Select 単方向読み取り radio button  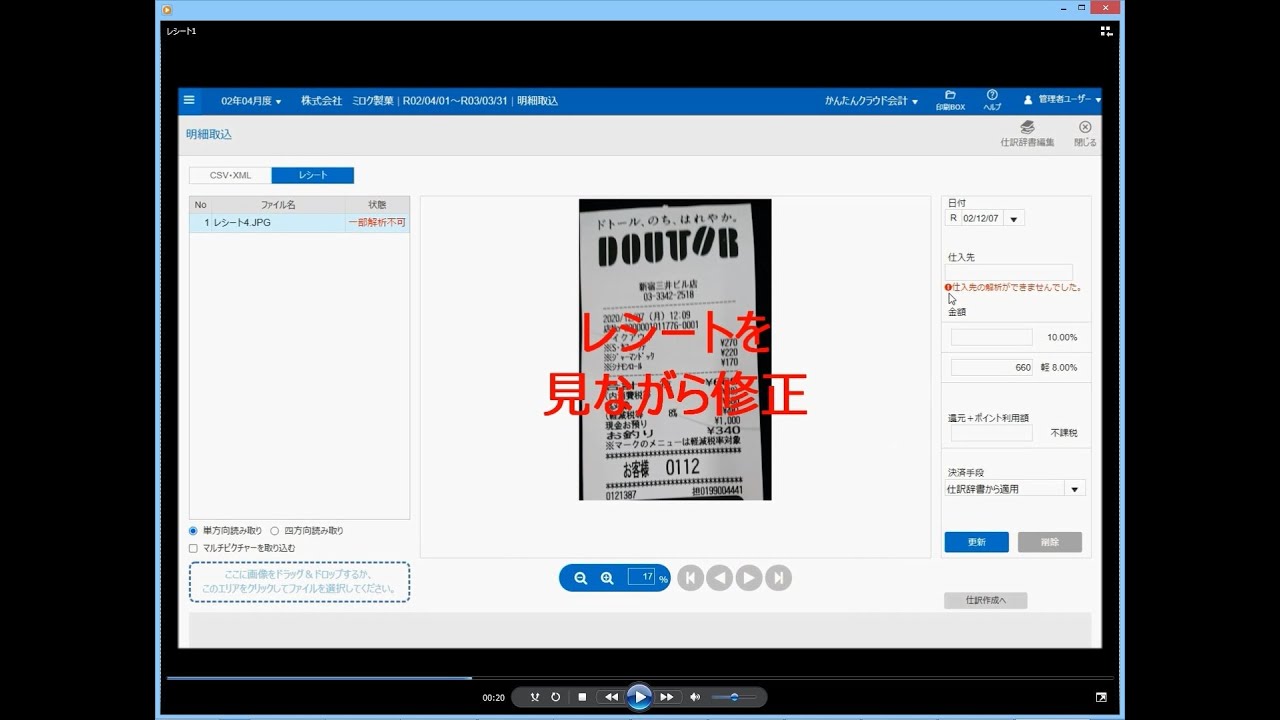click(193, 531)
